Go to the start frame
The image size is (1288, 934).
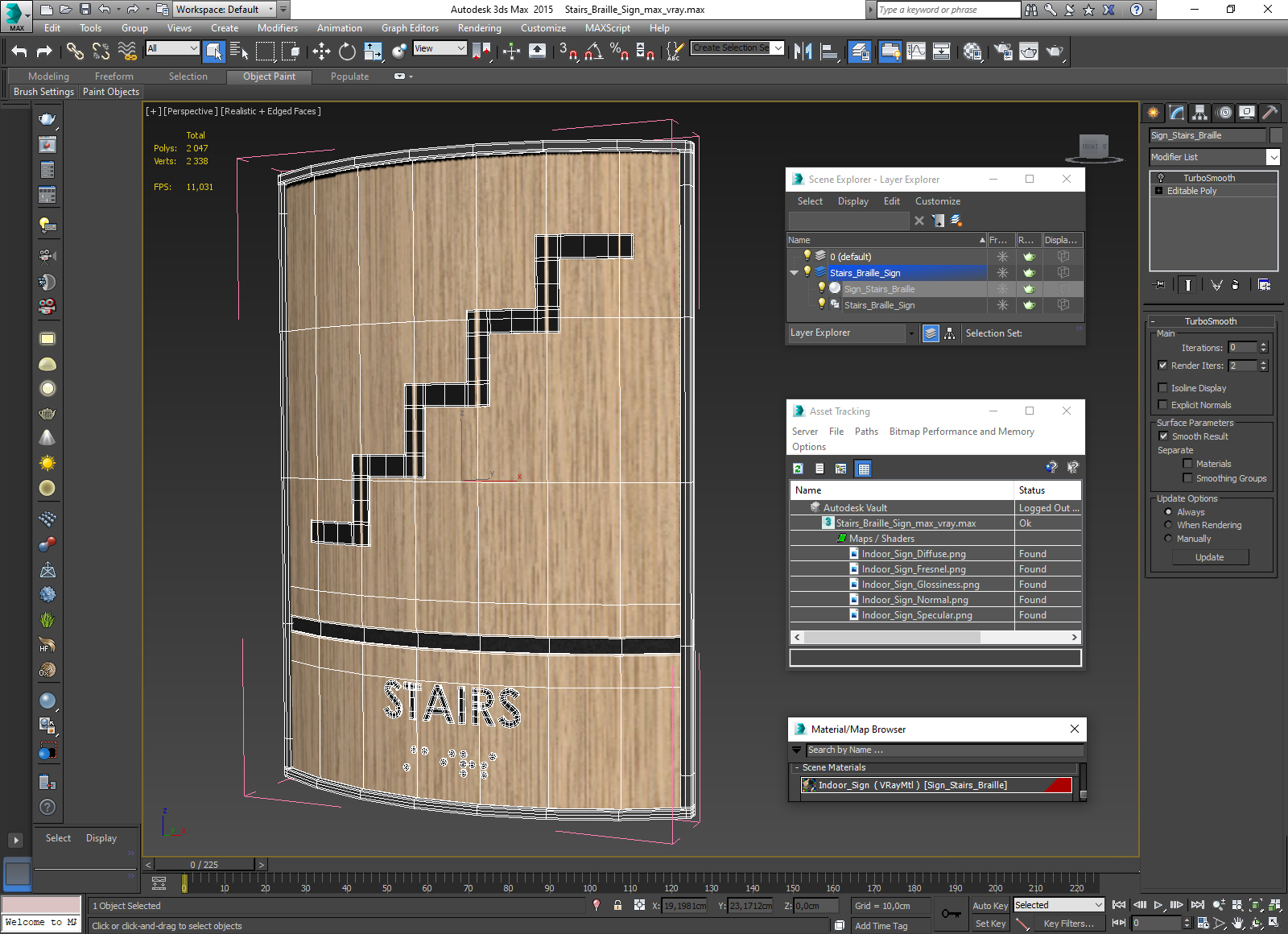pos(1119,905)
